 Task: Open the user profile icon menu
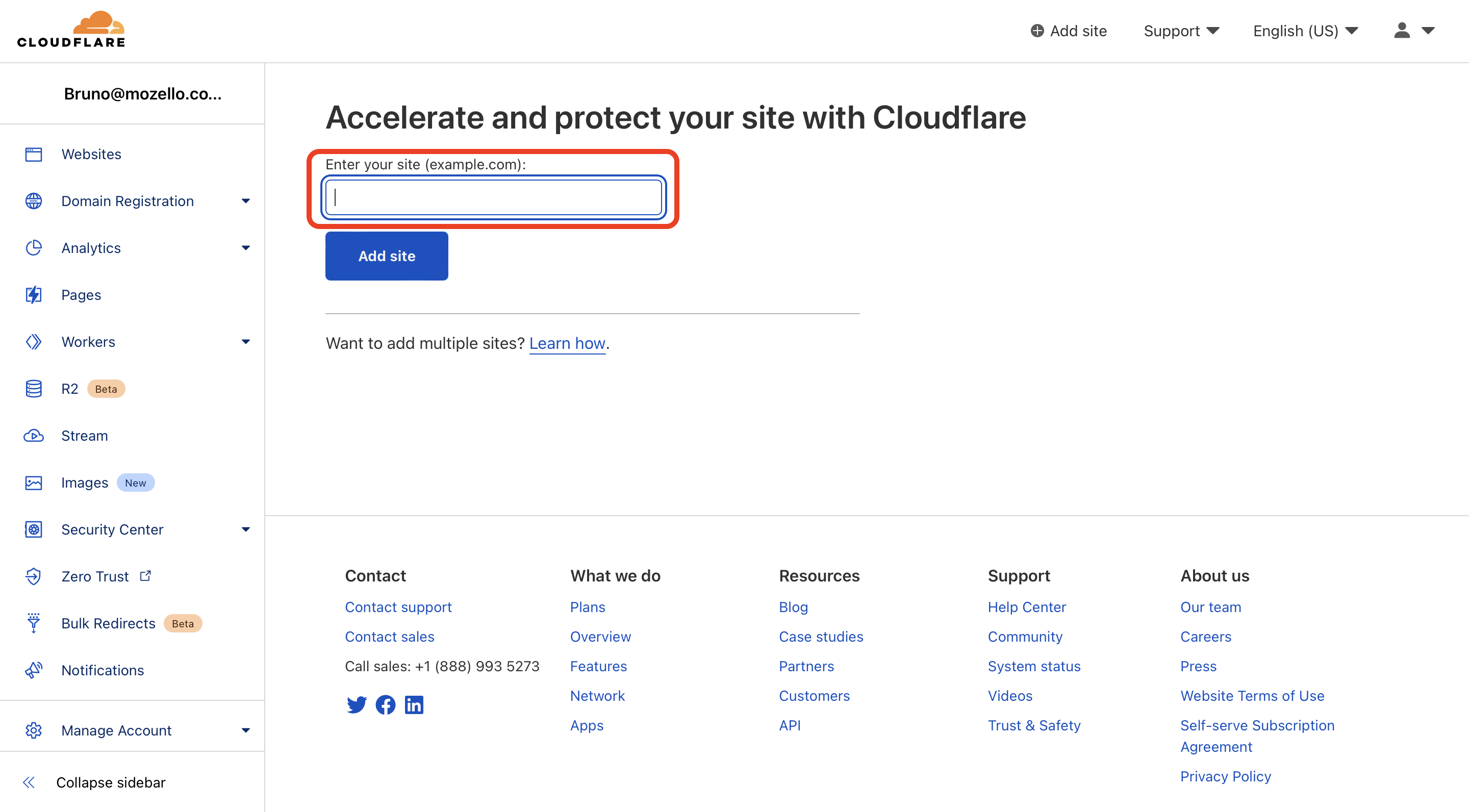click(1402, 30)
